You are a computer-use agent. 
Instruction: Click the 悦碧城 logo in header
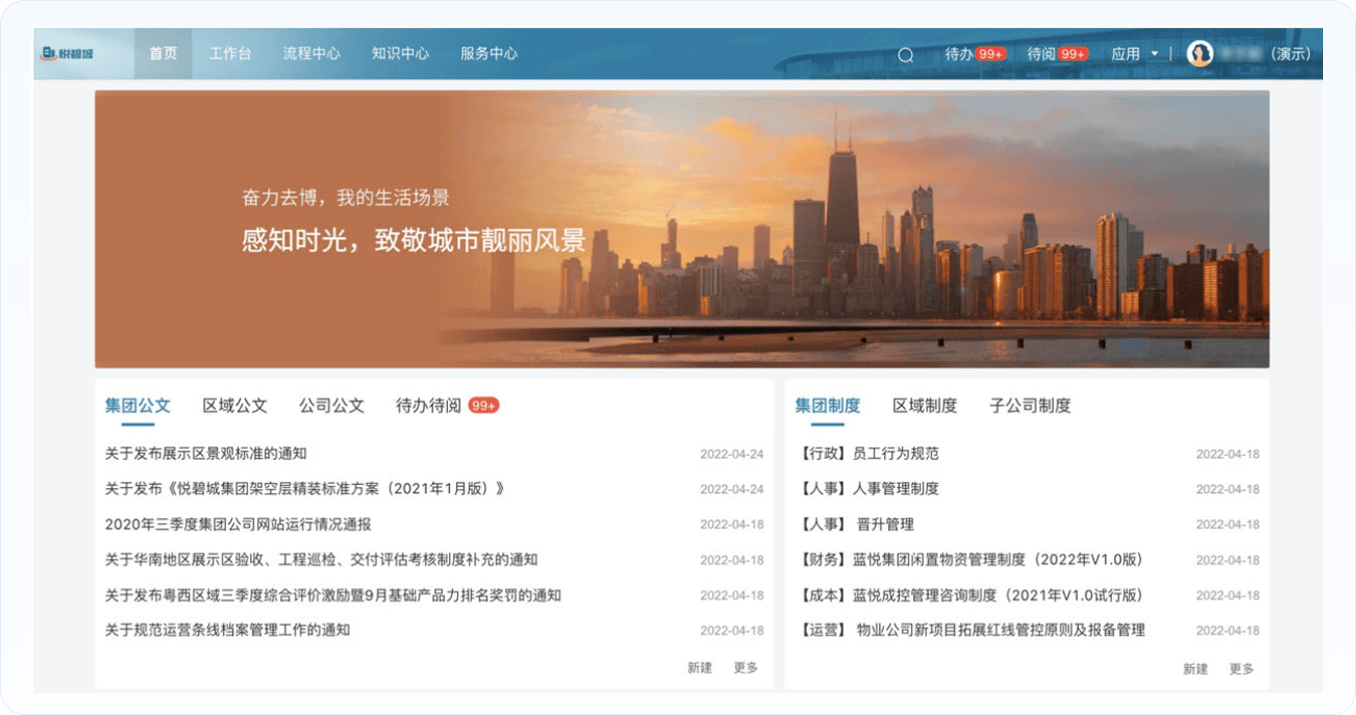pos(67,54)
